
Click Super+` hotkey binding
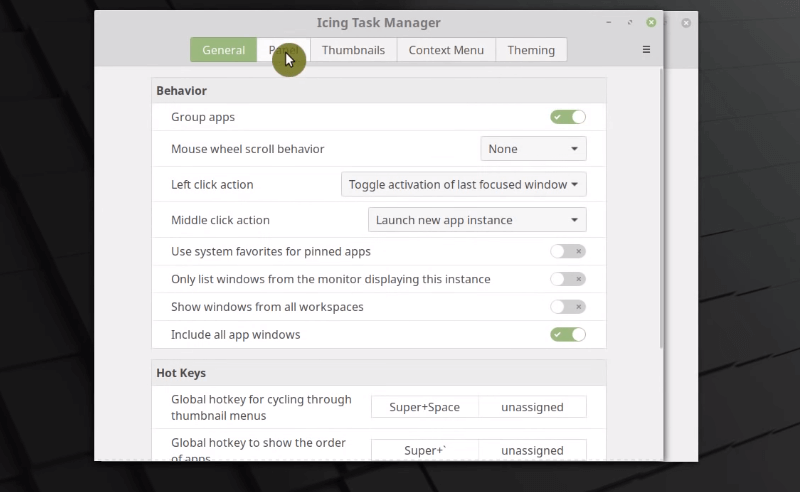pyautogui.click(x=424, y=450)
